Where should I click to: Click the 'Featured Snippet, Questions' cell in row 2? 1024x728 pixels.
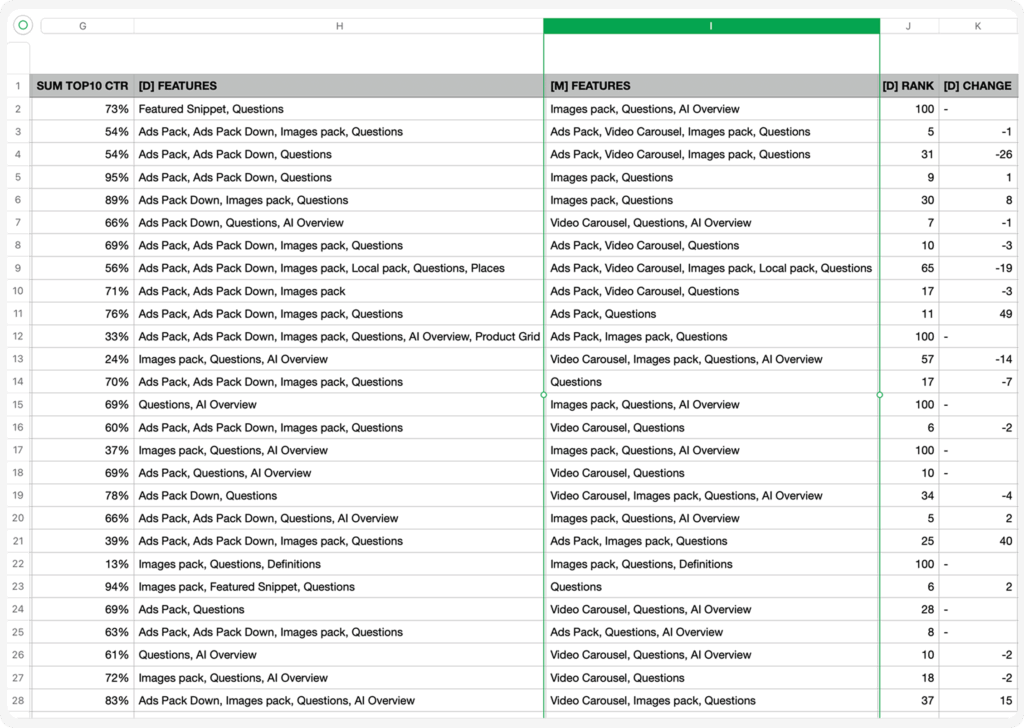pyautogui.click(x=339, y=109)
